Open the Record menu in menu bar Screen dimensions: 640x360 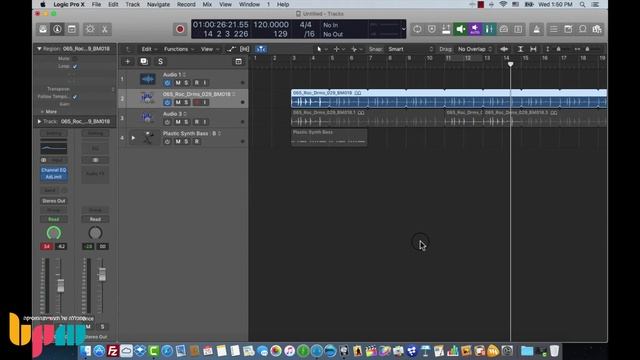pyautogui.click(x=186, y=4)
